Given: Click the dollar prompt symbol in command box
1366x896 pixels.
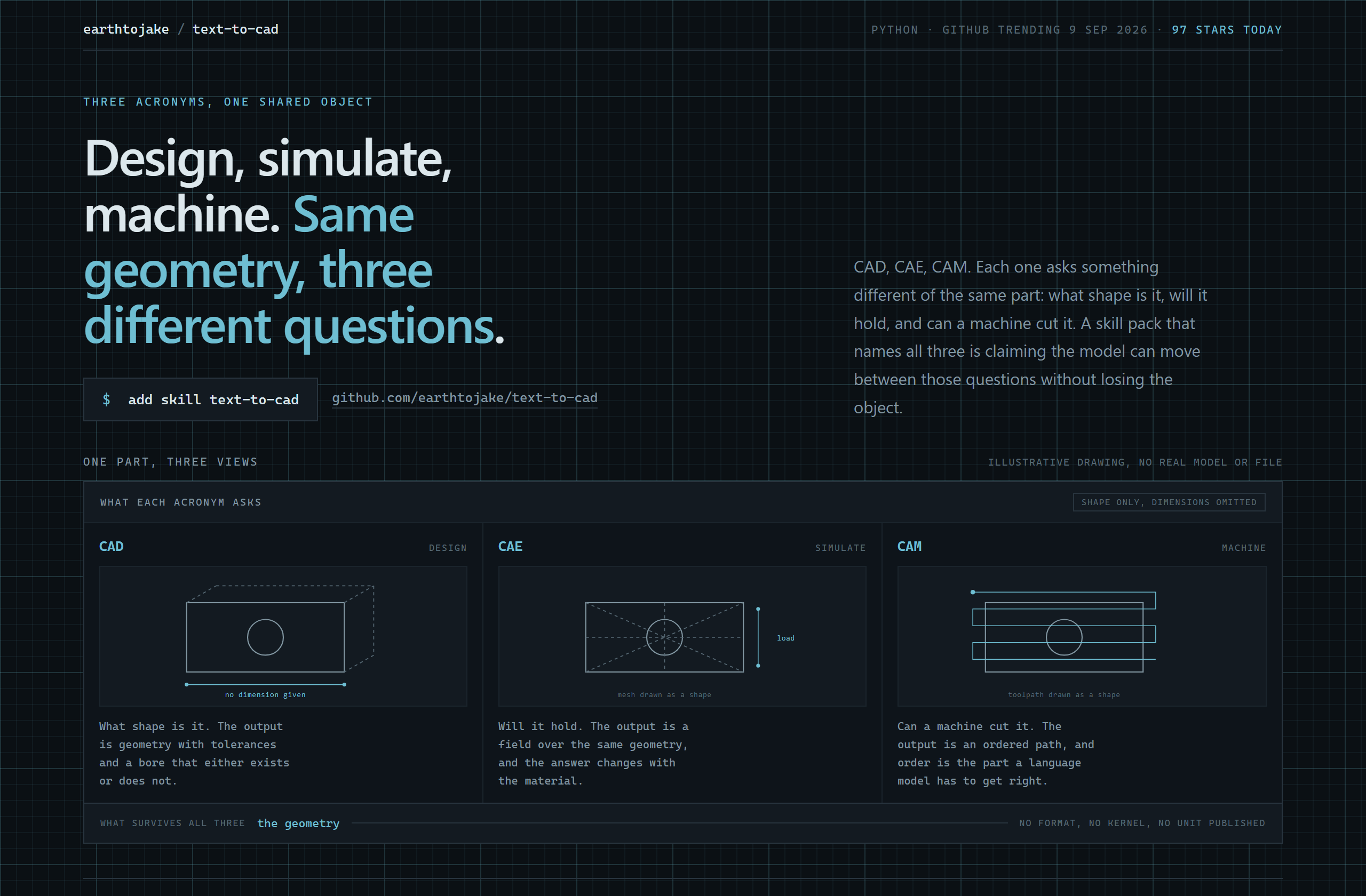Looking at the screenshot, I should point(106,399).
